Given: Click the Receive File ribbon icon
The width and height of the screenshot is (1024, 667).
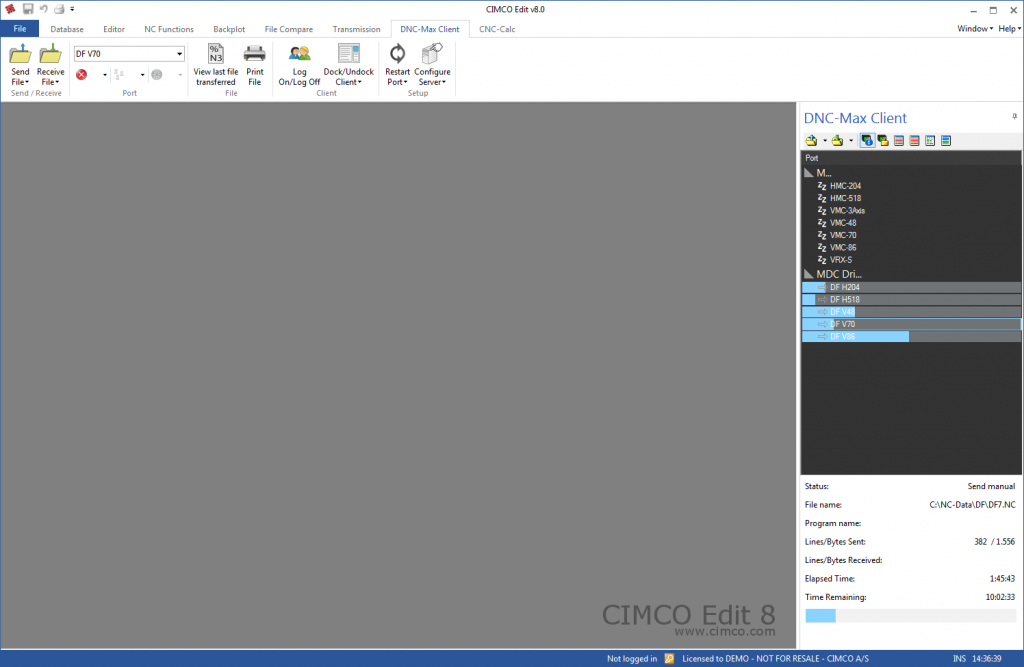Looking at the screenshot, I should coord(50,55).
